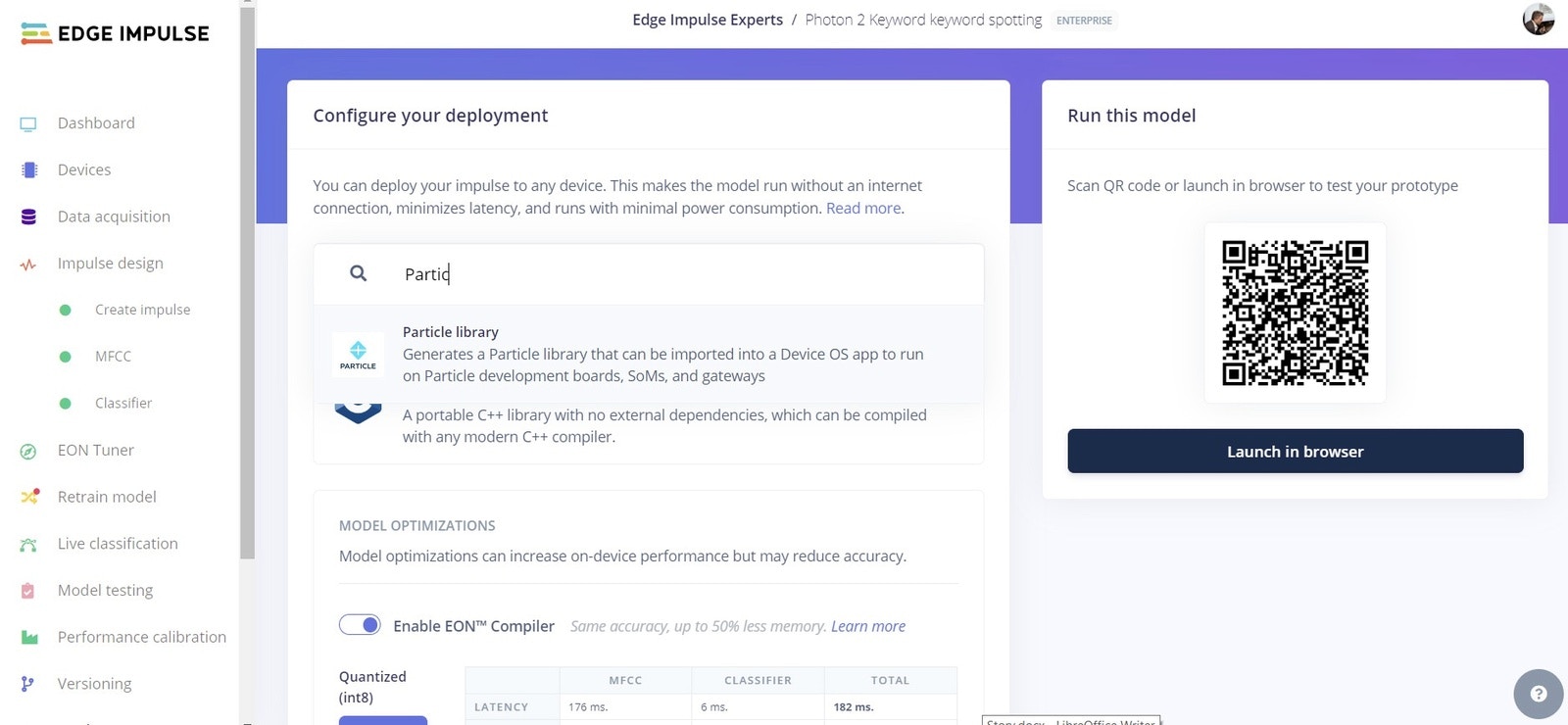The height and width of the screenshot is (725, 1568).
Task: Click the LATENCY row label
Action: coord(501,707)
